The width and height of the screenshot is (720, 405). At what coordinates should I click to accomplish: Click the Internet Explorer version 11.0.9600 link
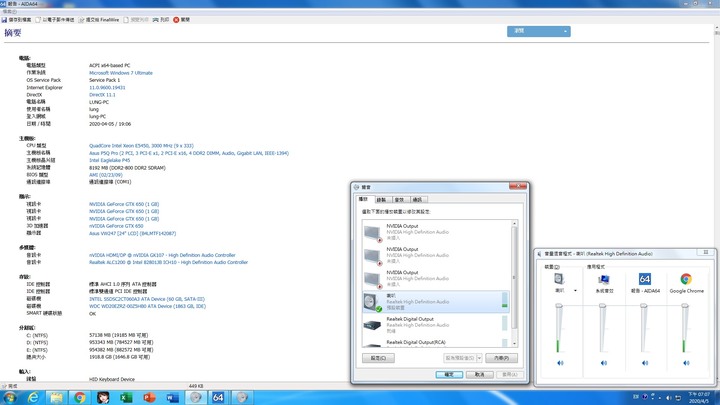[x=107, y=87]
